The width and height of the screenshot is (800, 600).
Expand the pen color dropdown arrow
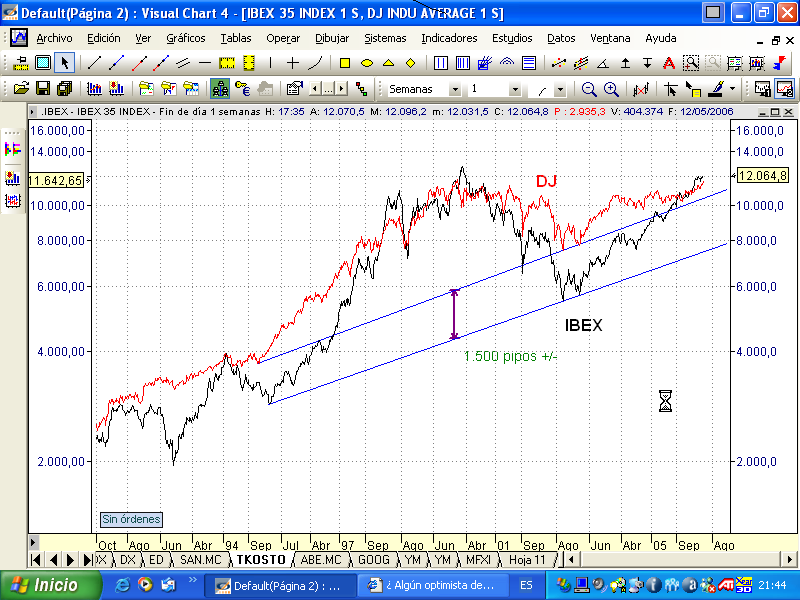(x=733, y=89)
